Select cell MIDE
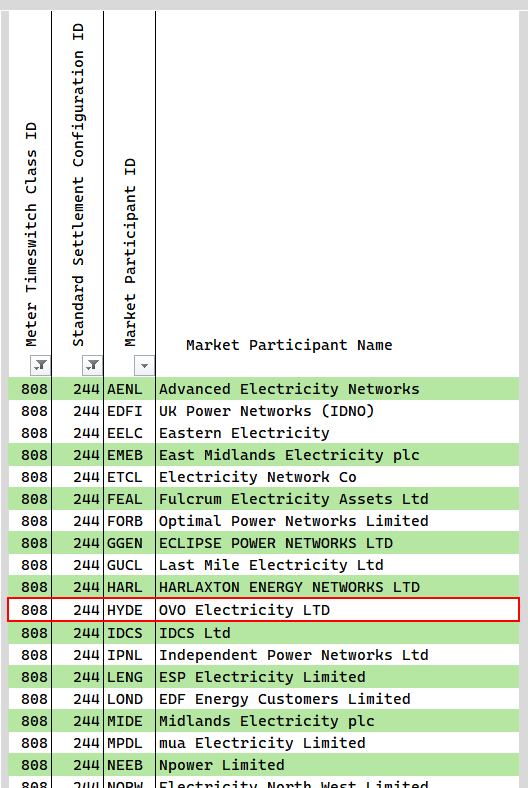The image size is (528, 788). click(x=129, y=721)
